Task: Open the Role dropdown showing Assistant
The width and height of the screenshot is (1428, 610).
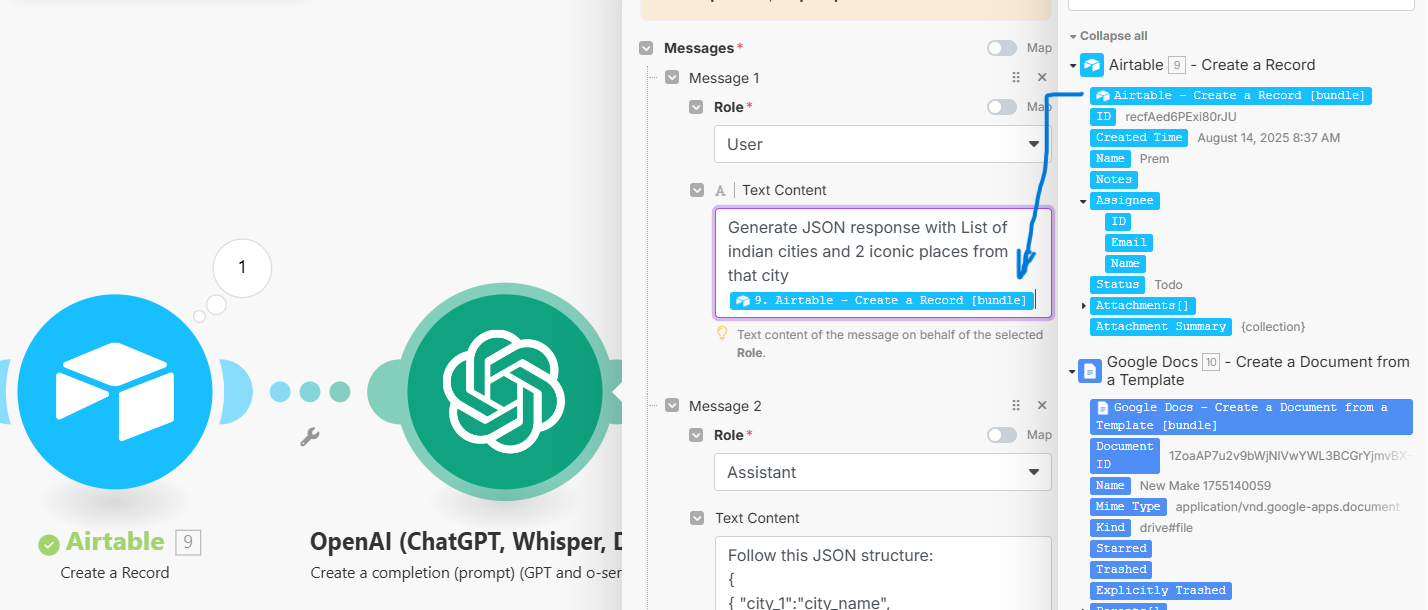Action: tap(882, 472)
